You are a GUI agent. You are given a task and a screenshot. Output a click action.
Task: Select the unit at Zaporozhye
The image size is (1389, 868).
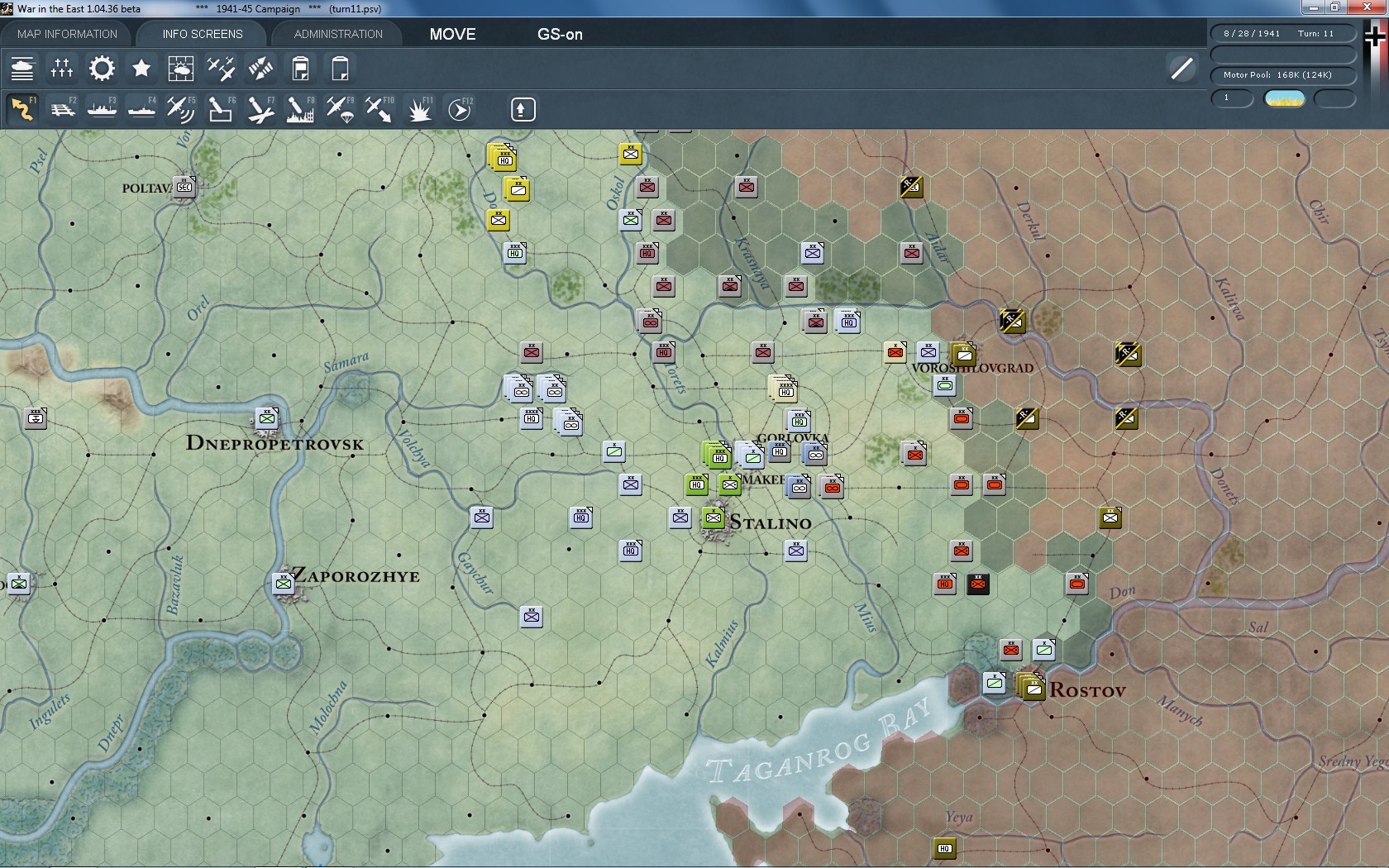click(x=284, y=584)
